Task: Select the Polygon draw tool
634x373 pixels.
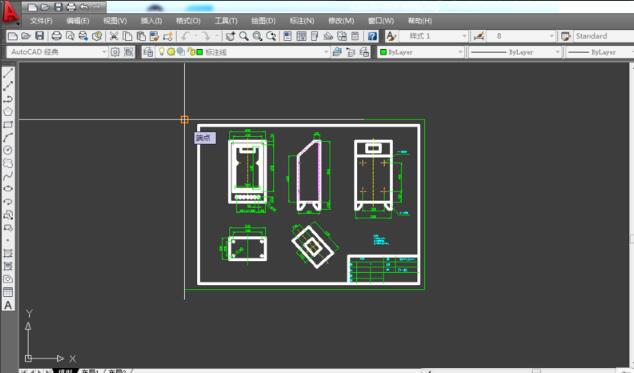Action: click(8, 112)
